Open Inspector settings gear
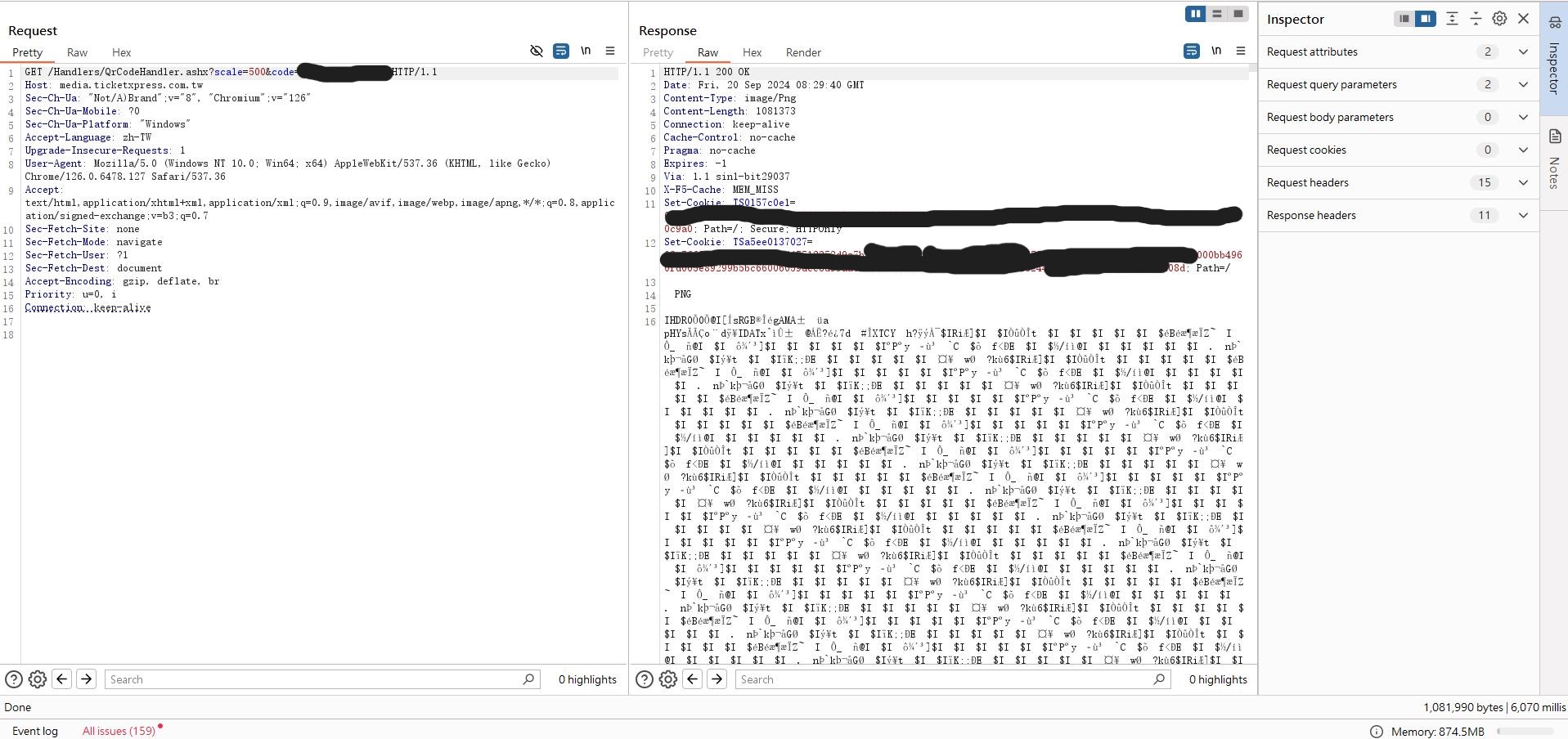Image resolution: width=1568 pixels, height=739 pixels. coord(1499,19)
